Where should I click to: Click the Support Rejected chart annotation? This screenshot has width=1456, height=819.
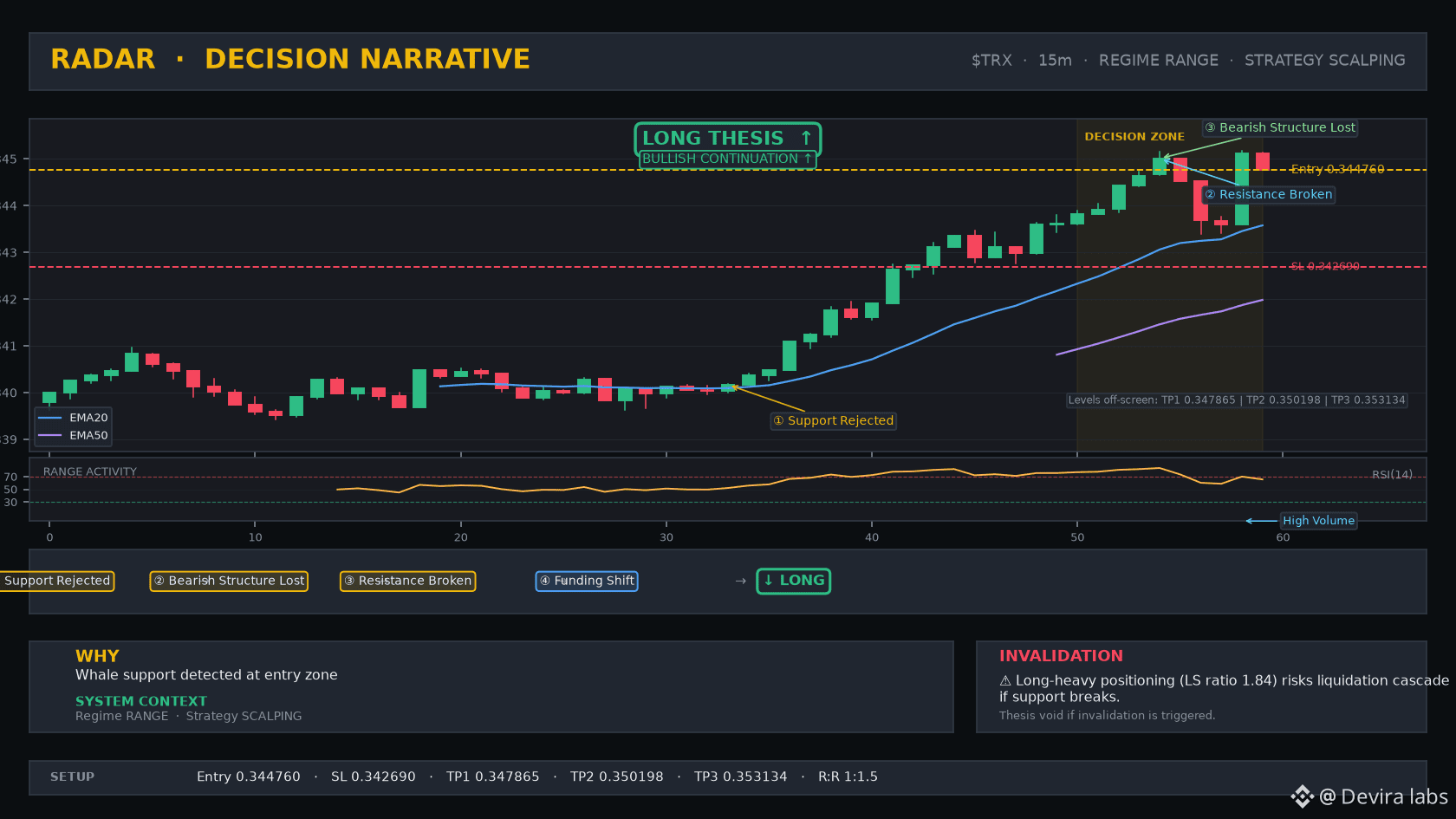pos(834,420)
